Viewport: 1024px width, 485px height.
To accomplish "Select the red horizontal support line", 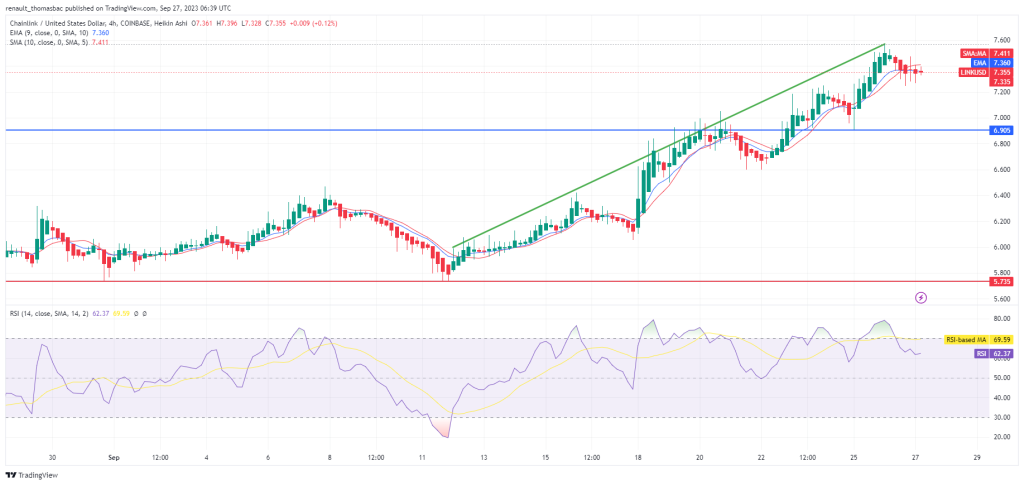I will [400, 282].
